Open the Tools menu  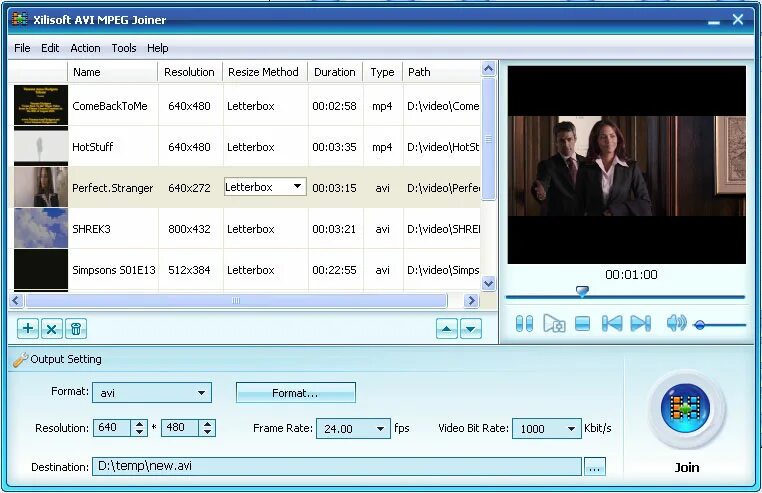123,48
